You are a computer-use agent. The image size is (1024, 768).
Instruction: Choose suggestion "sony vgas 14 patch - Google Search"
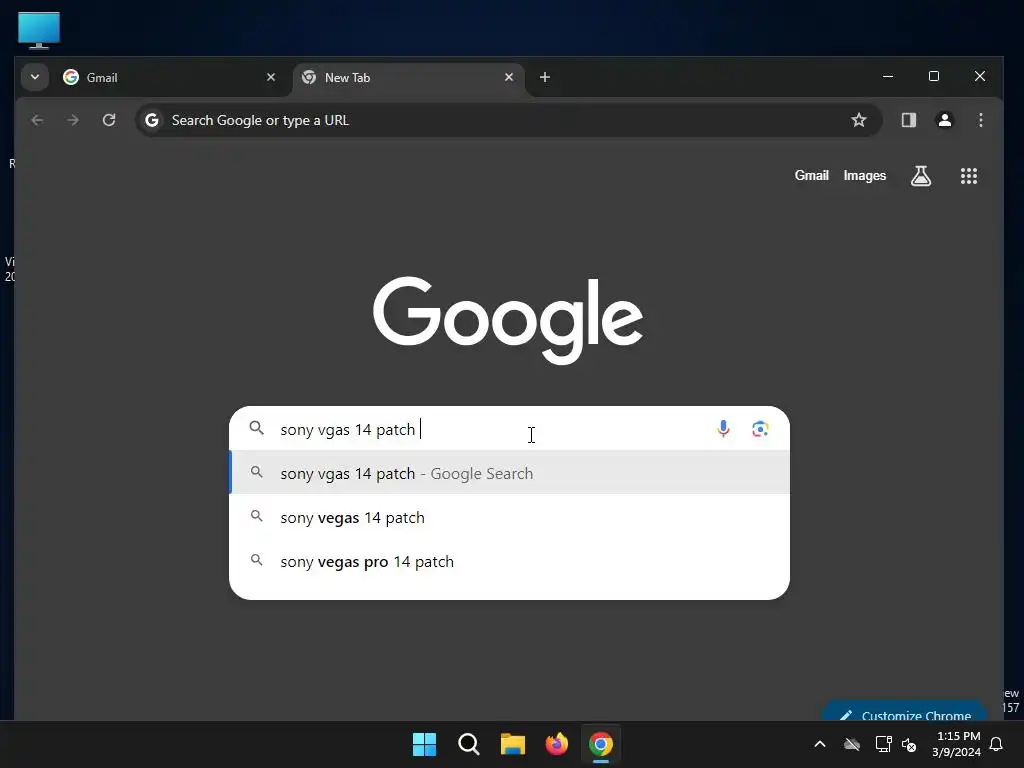click(x=509, y=473)
